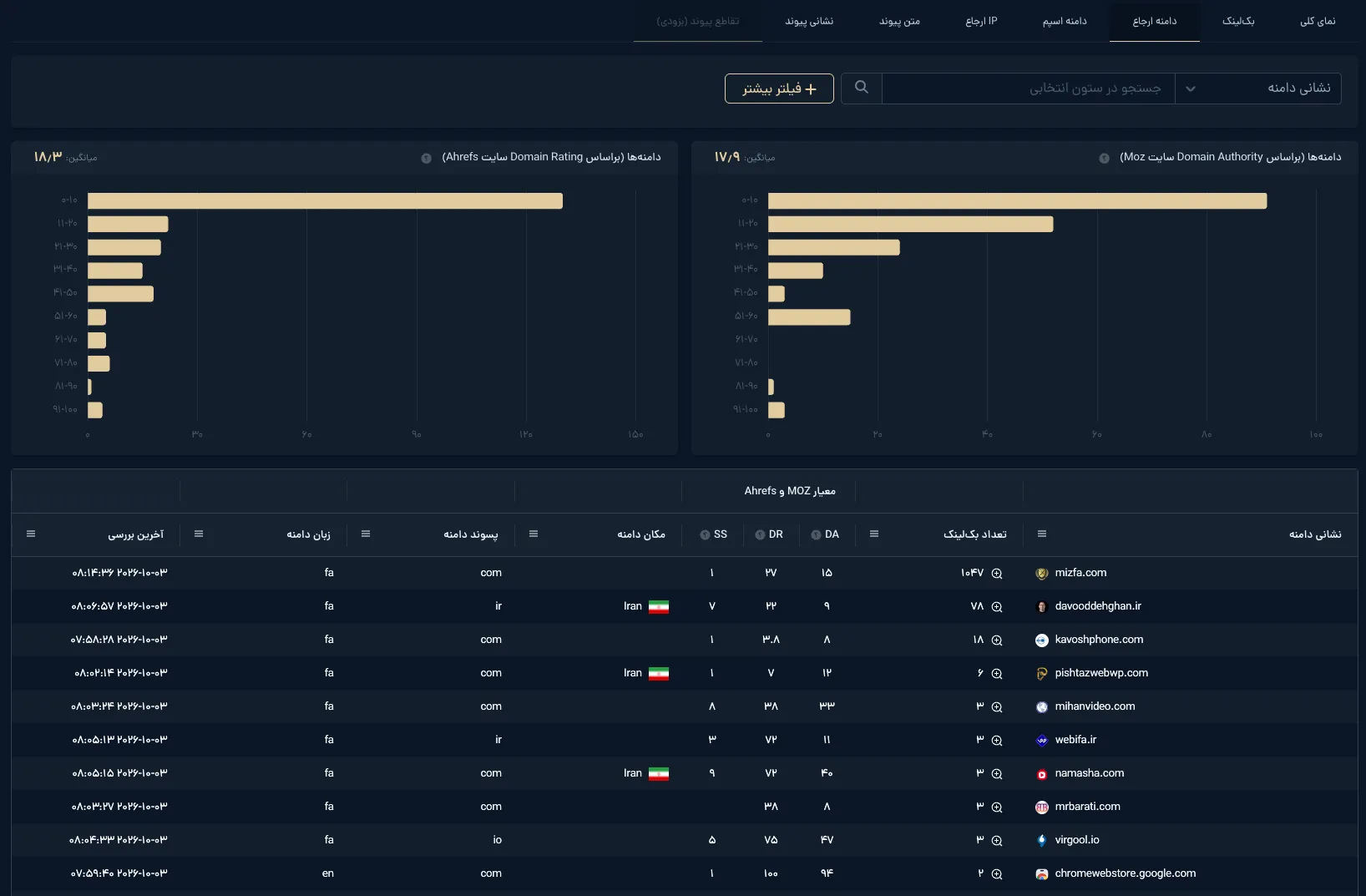Switch to the بک‌لینک tab
This screenshot has width=1366, height=896.
tap(1238, 21)
